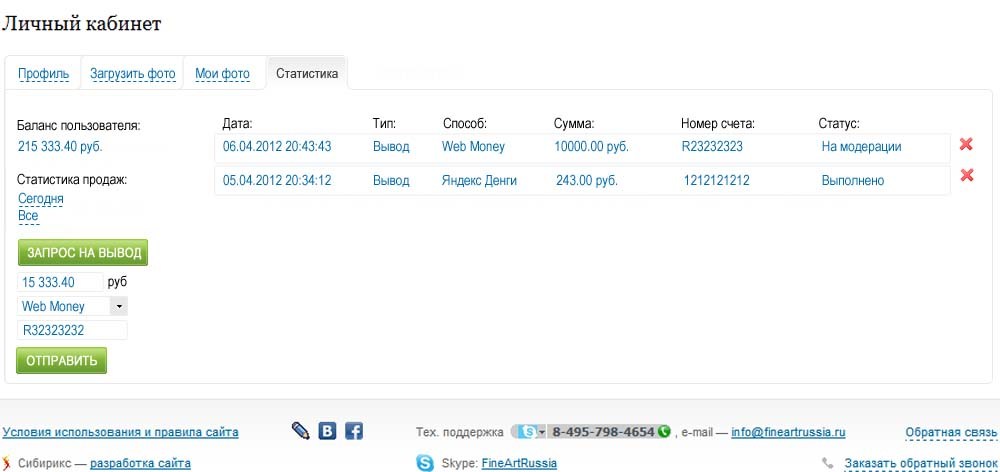This screenshot has width=1000, height=472.
Task: Click the phone handset callback icon
Action: pos(828,462)
